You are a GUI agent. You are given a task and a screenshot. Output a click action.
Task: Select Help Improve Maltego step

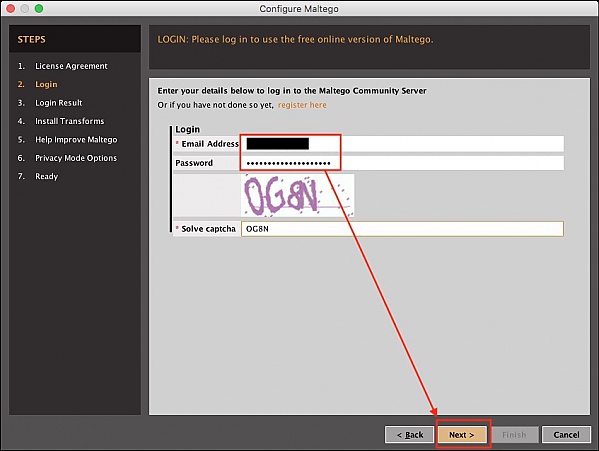(x=76, y=139)
